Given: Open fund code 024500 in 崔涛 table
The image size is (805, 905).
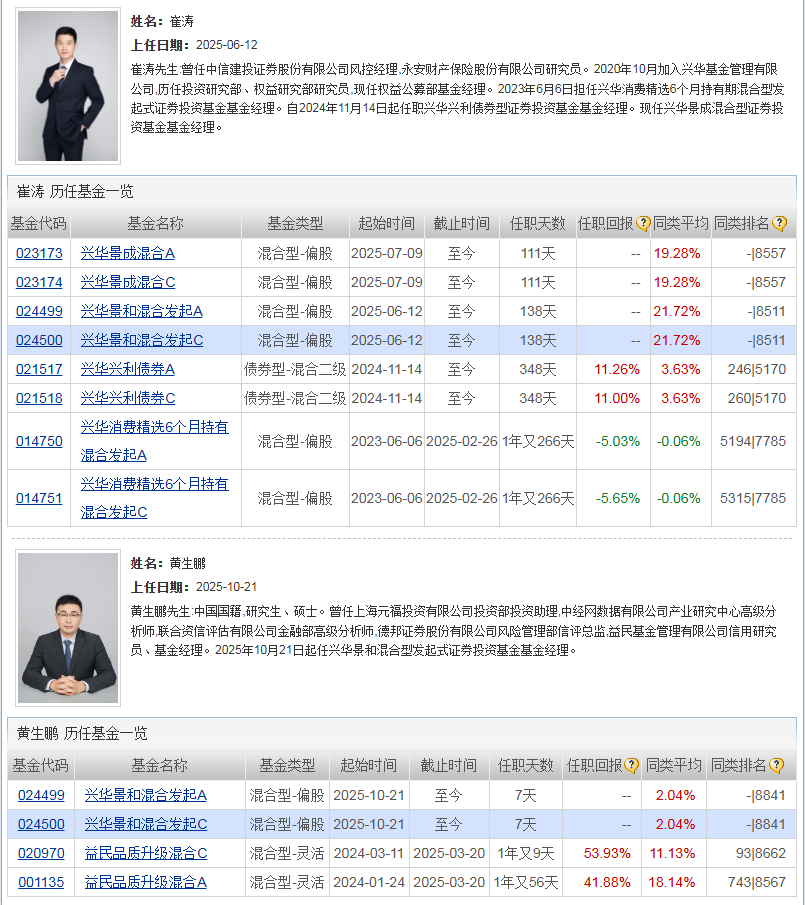Looking at the screenshot, I should pyautogui.click(x=39, y=340).
